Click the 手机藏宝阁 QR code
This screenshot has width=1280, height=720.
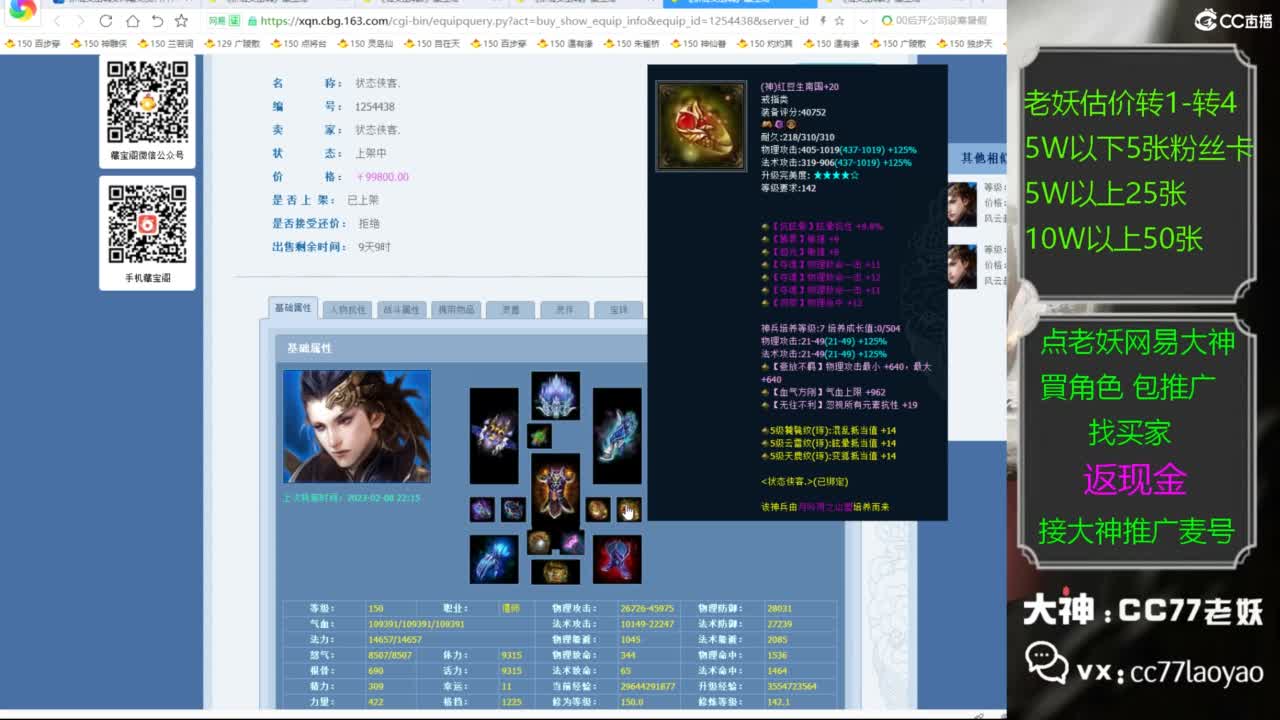click(x=148, y=224)
